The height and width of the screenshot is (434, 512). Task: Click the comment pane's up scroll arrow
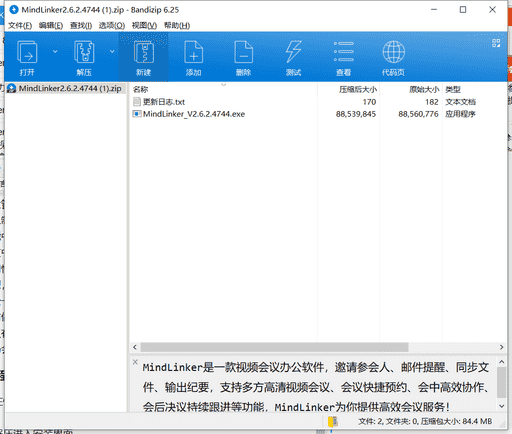pyautogui.click(x=501, y=362)
